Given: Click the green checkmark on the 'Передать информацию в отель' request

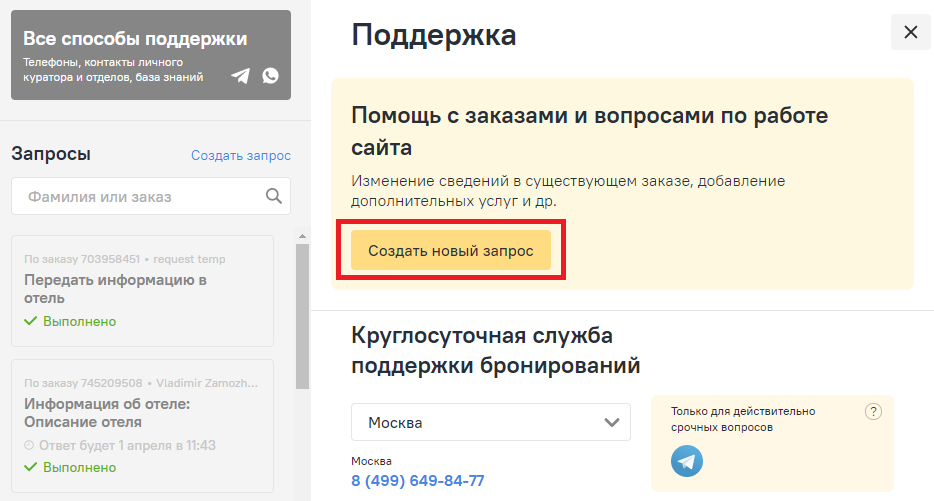Looking at the screenshot, I should click(x=30, y=322).
